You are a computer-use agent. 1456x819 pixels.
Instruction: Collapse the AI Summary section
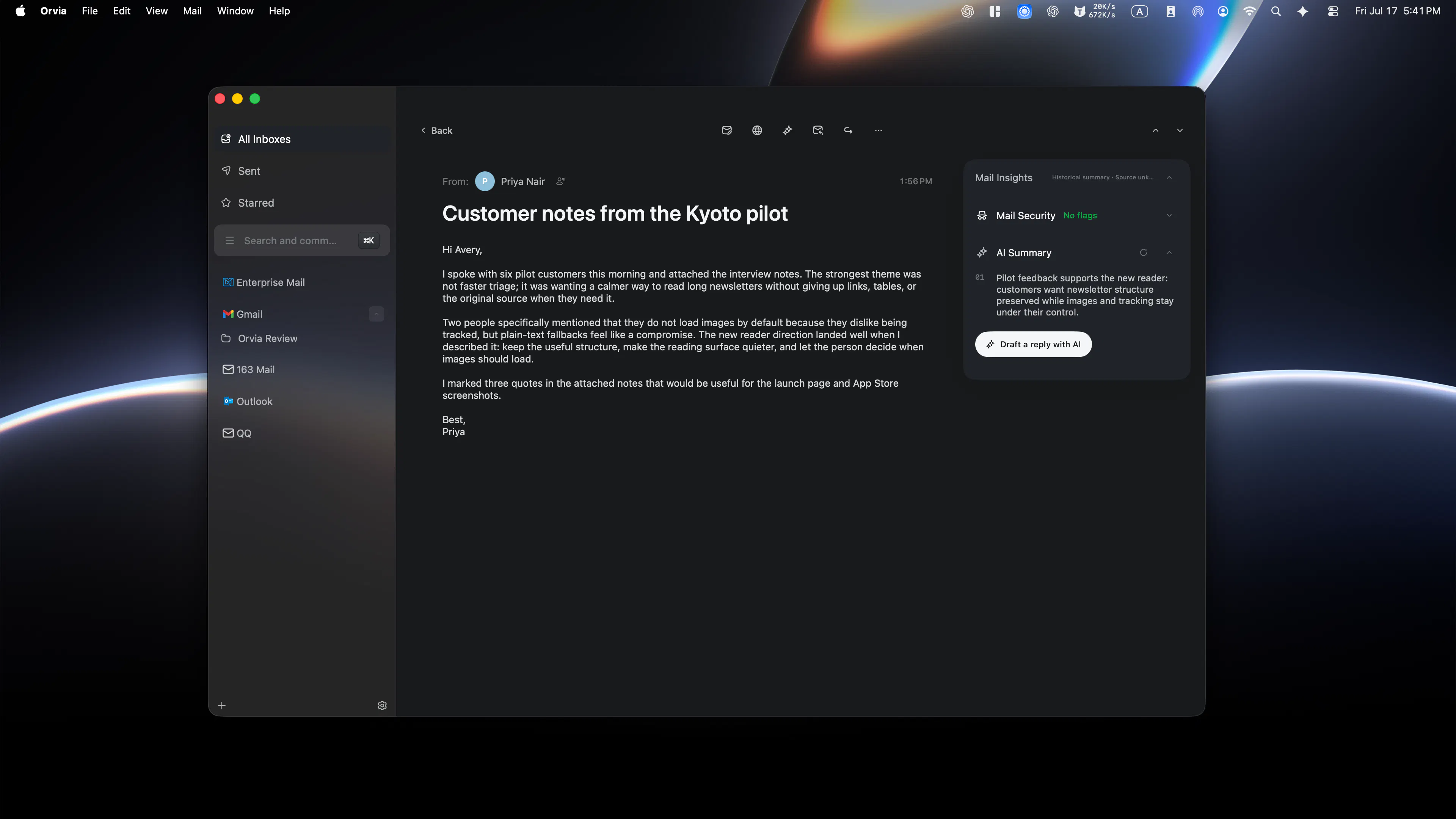tap(1169, 253)
